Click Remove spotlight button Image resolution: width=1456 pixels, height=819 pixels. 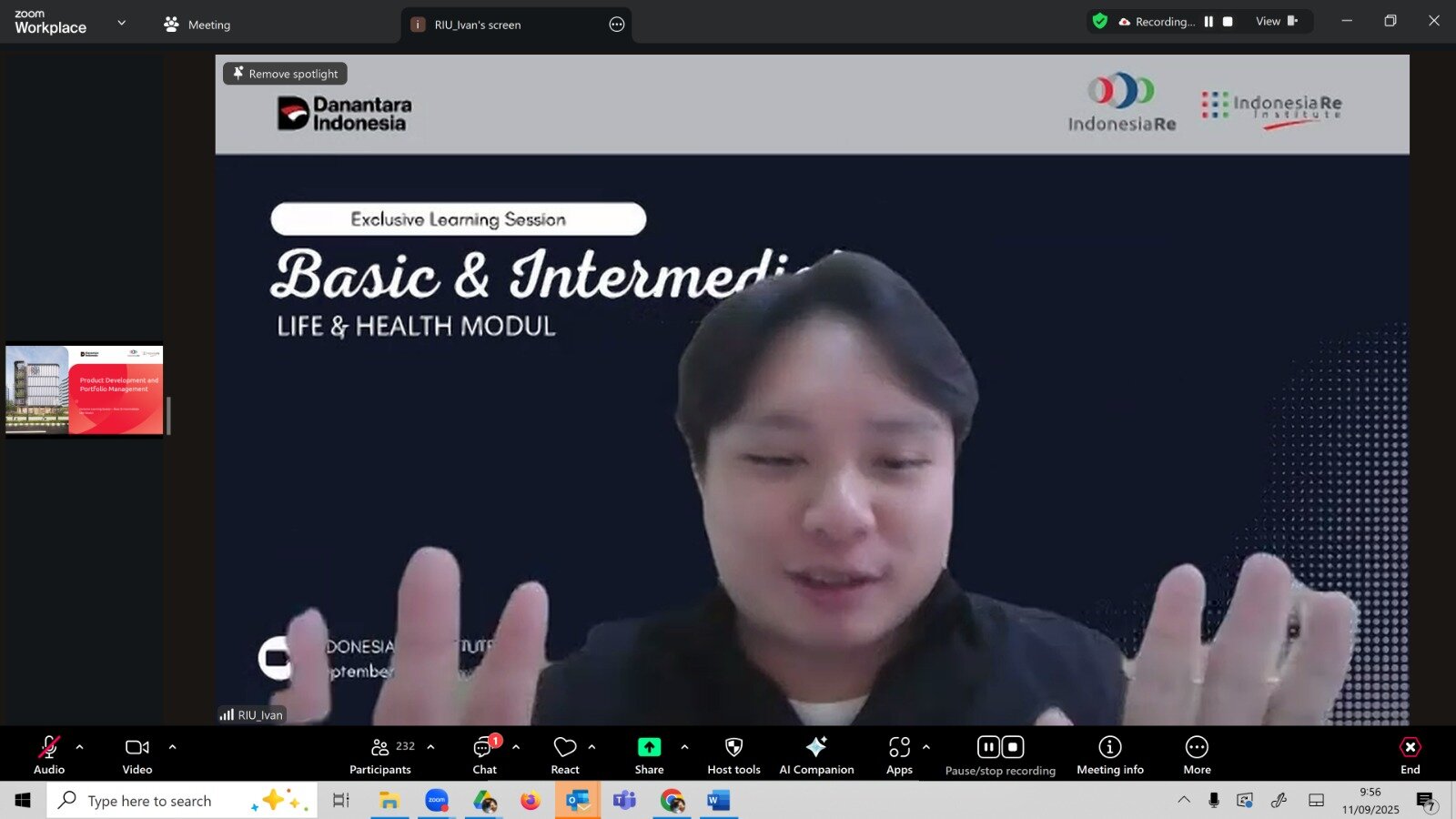[x=285, y=74]
